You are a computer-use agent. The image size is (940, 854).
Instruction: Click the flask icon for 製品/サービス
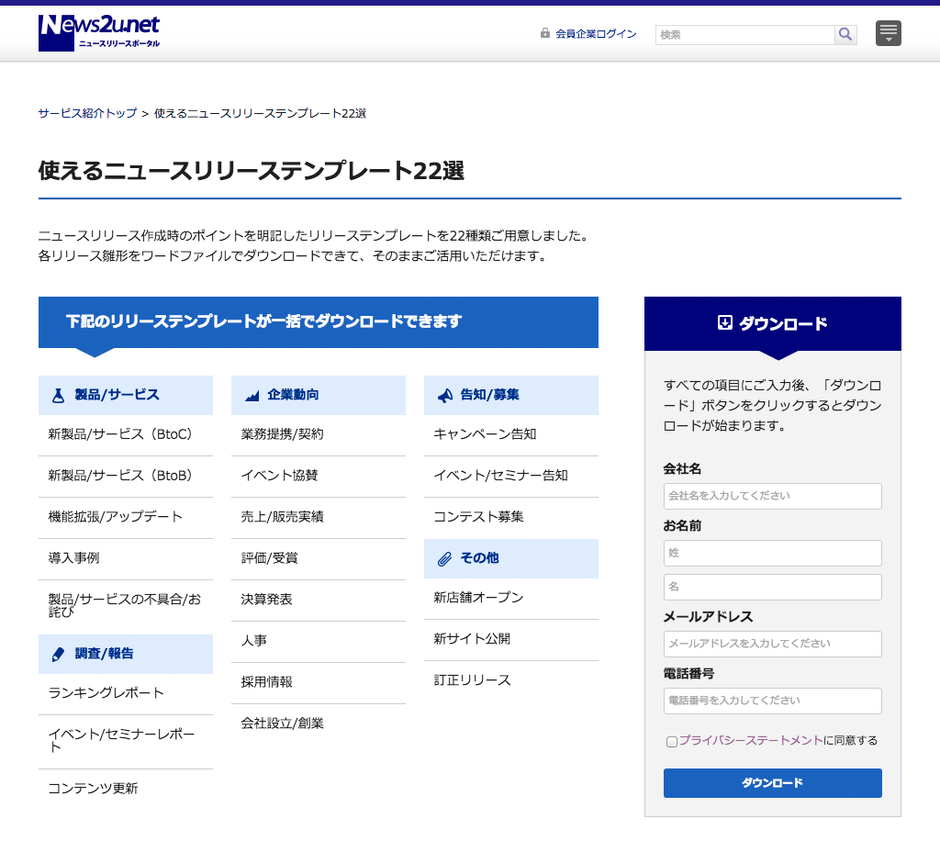pyautogui.click(x=58, y=395)
